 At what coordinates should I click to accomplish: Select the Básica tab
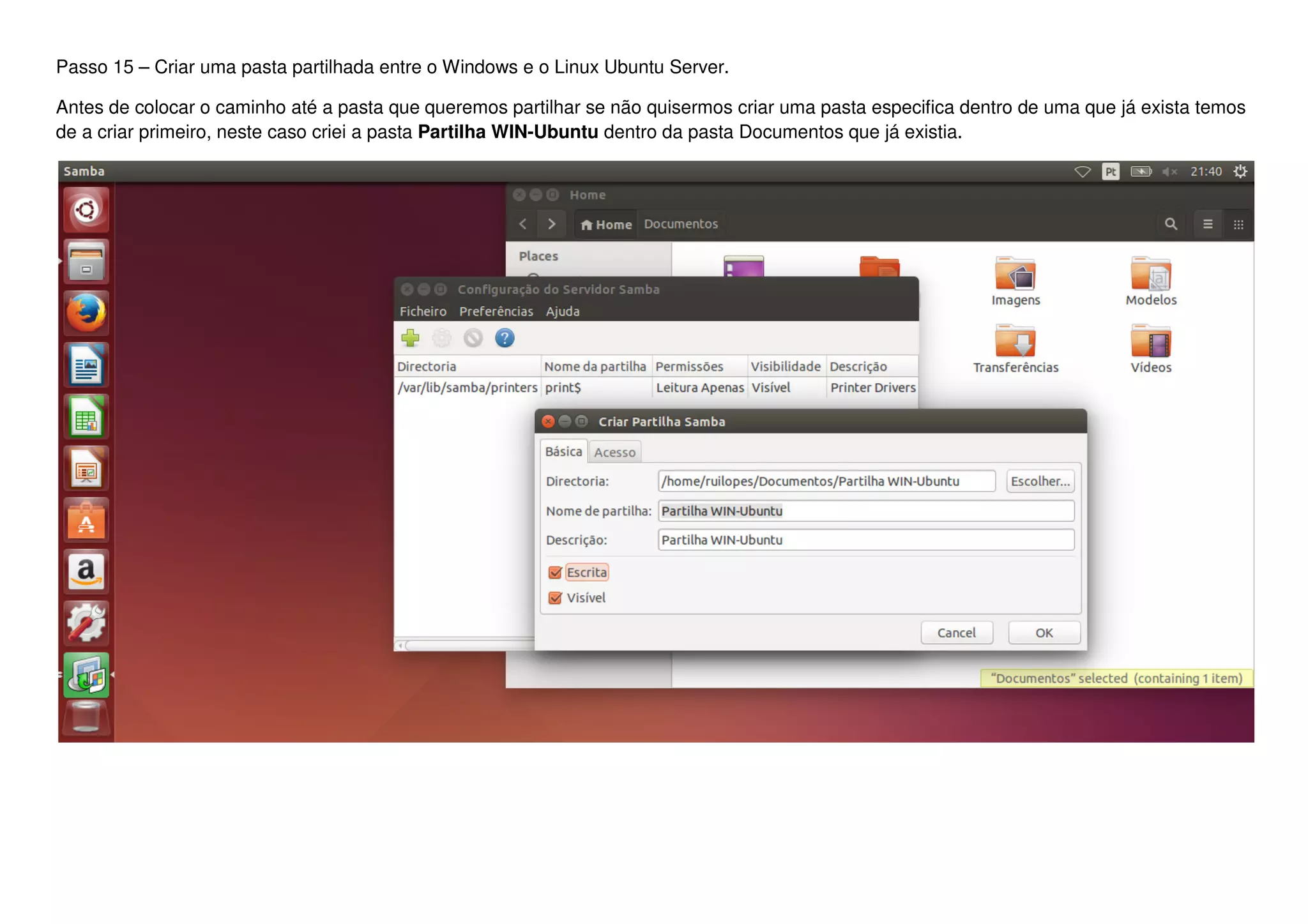[563, 451]
